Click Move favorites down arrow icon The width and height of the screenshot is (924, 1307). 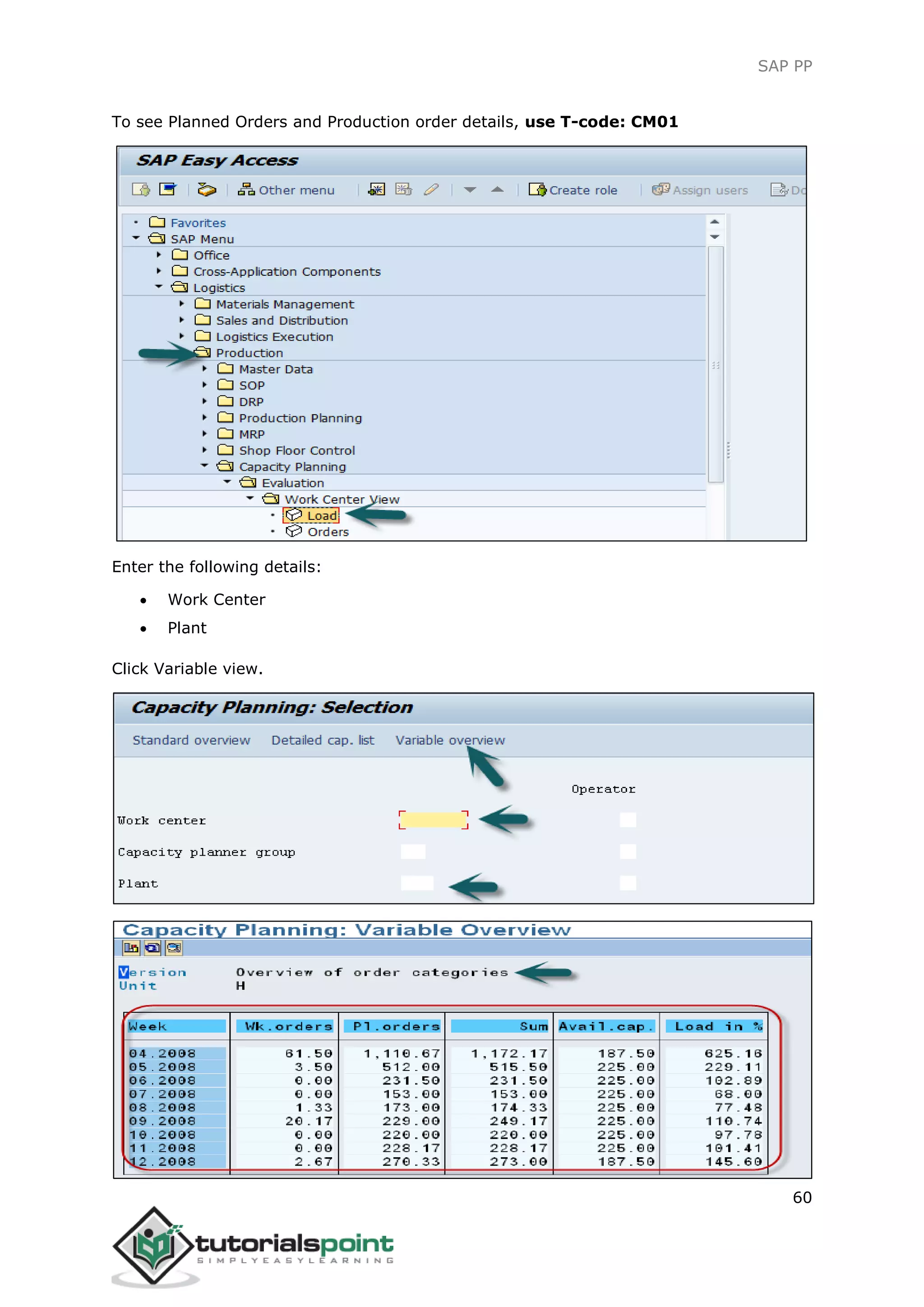[x=469, y=190]
